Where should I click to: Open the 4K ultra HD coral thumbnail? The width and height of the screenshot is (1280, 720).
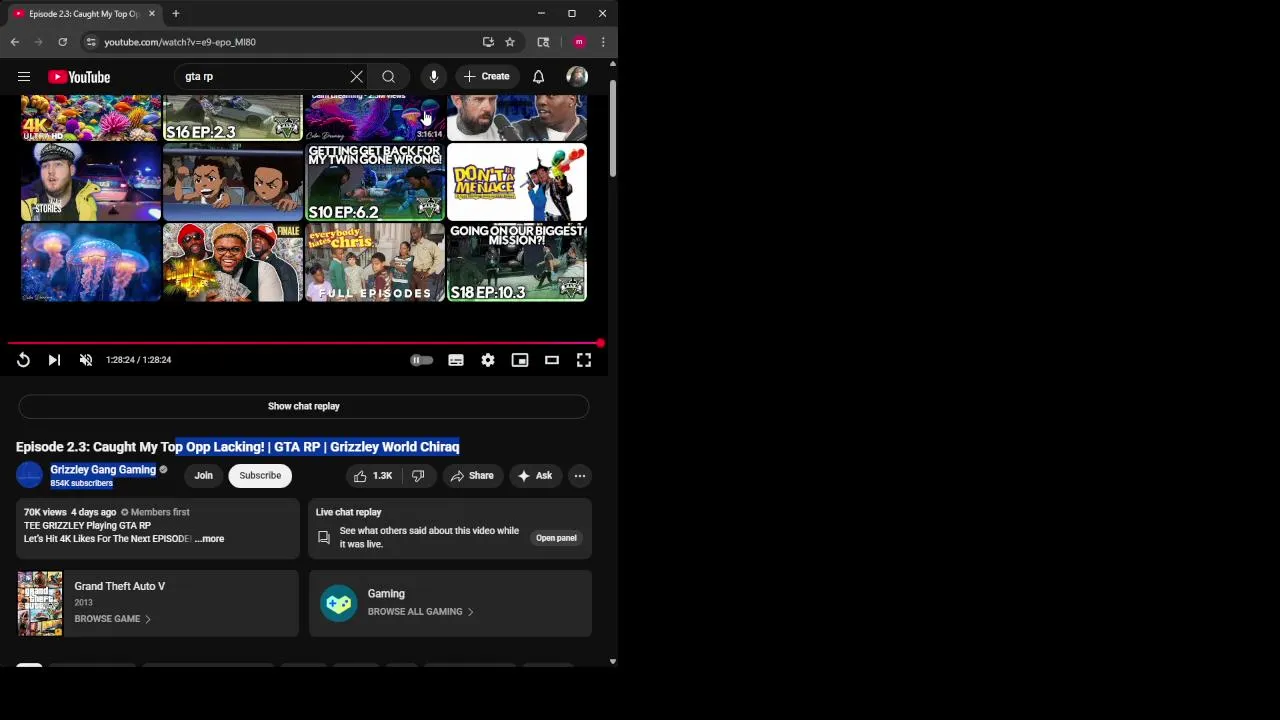click(91, 118)
